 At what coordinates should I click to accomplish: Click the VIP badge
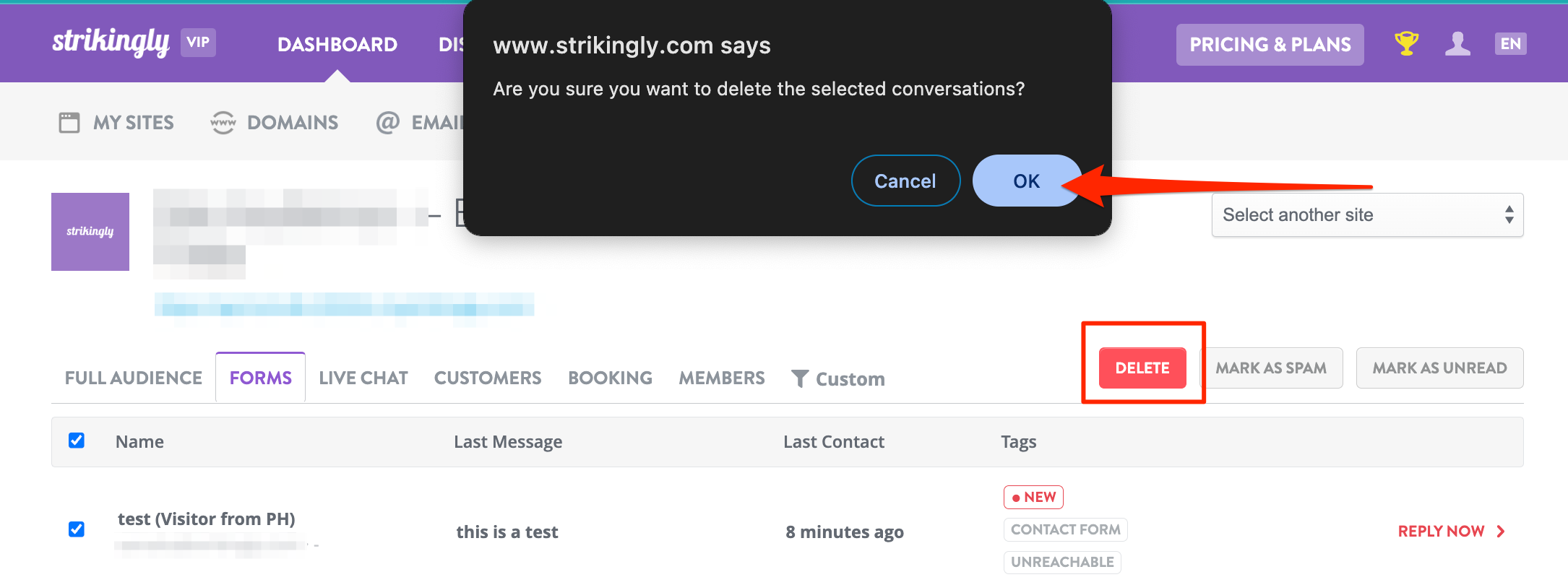coord(198,43)
